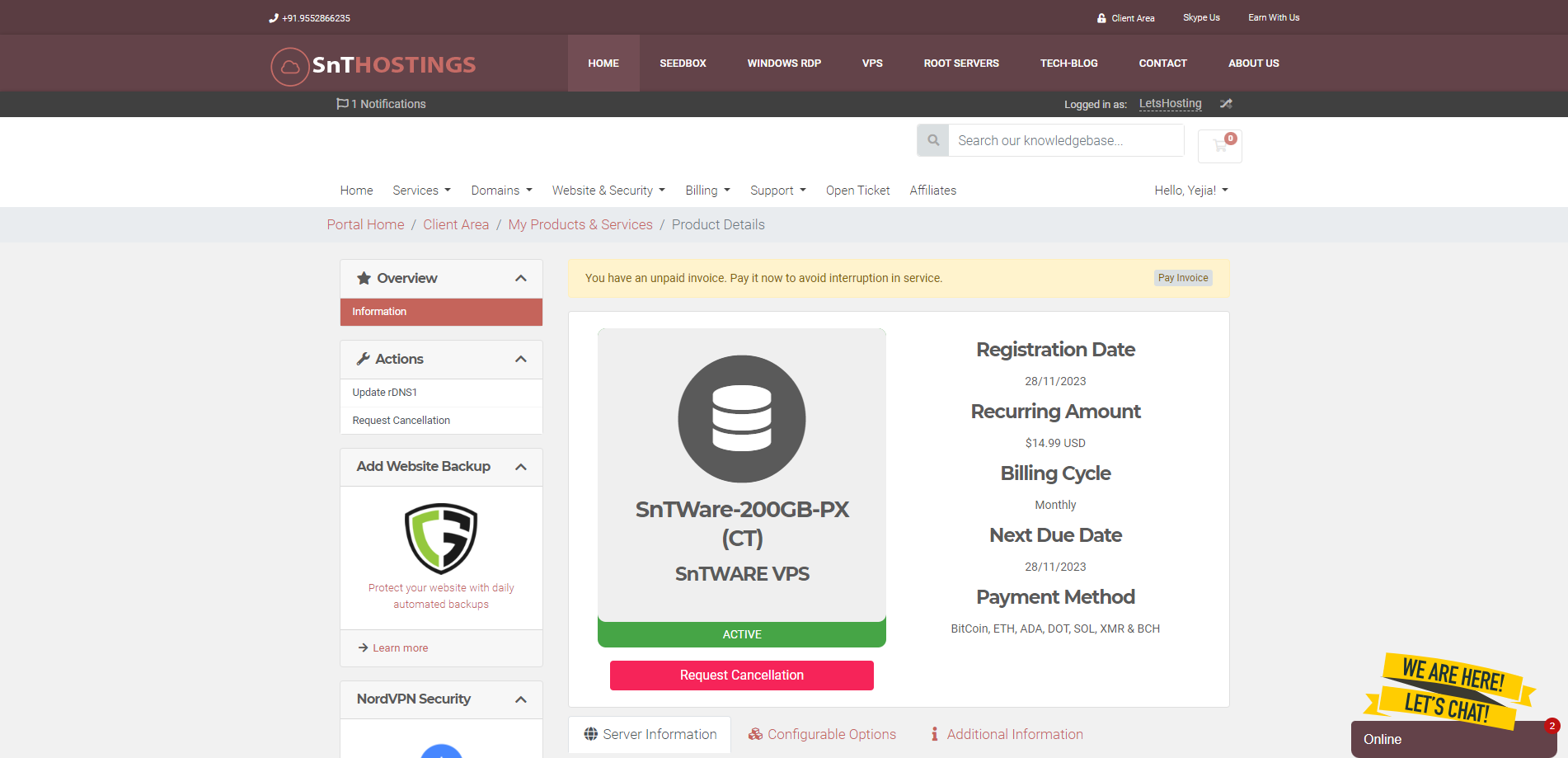1568x758 pixels.
Task: Open the Services dropdown menu
Action: pyautogui.click(x=422, y=191)
